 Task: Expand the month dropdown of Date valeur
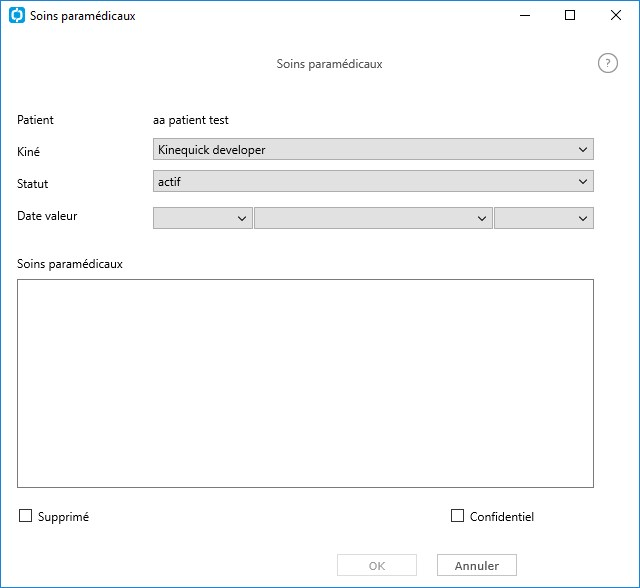(373, 218)
